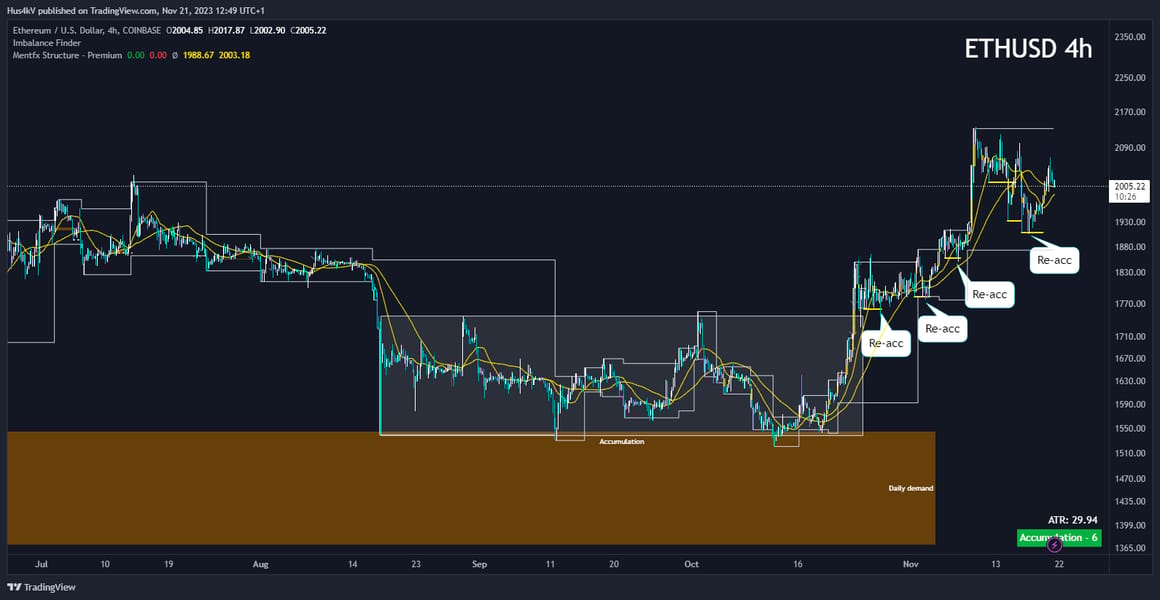The height and width of the screenshot is (600, 1160).
Task: Select the green Accumulation - 6 badge
Action: coord(1059,538)
